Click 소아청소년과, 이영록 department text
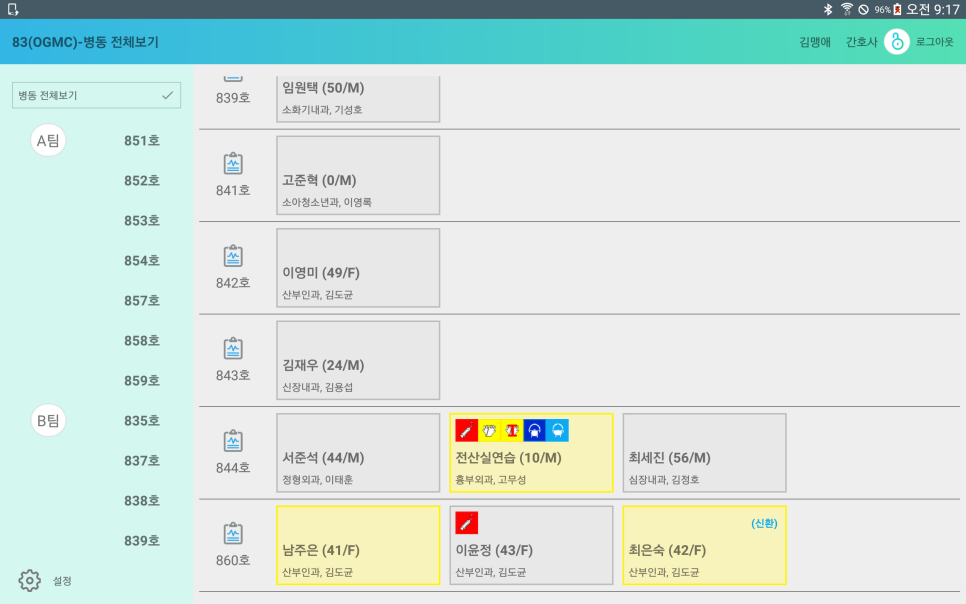 327,202
